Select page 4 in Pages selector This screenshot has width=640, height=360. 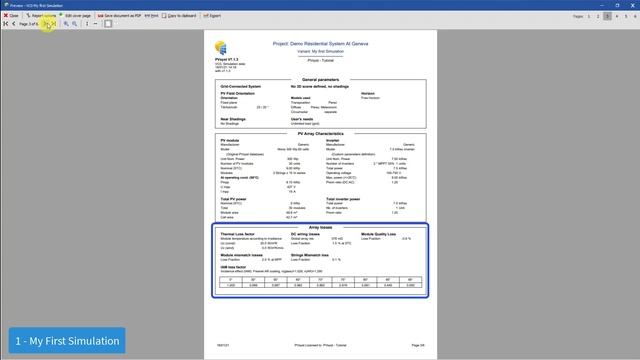(x=617, y=16)
